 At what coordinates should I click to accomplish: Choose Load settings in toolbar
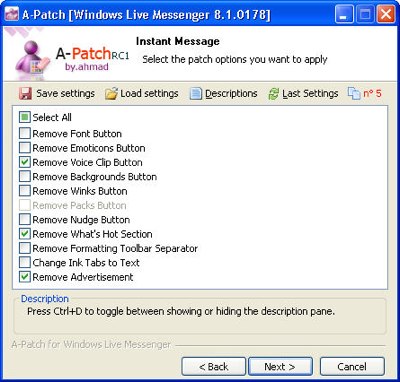(x=142, y=94)
